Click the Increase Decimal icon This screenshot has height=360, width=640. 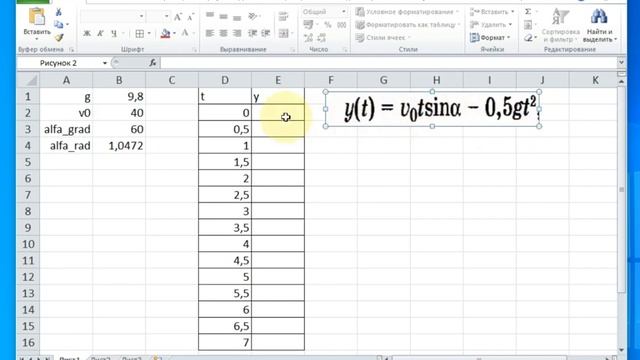click(x=309, y=38)
